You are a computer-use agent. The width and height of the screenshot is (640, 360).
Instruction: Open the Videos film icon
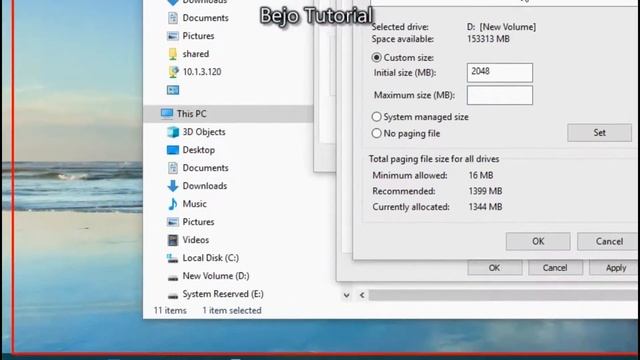(173, 240)
